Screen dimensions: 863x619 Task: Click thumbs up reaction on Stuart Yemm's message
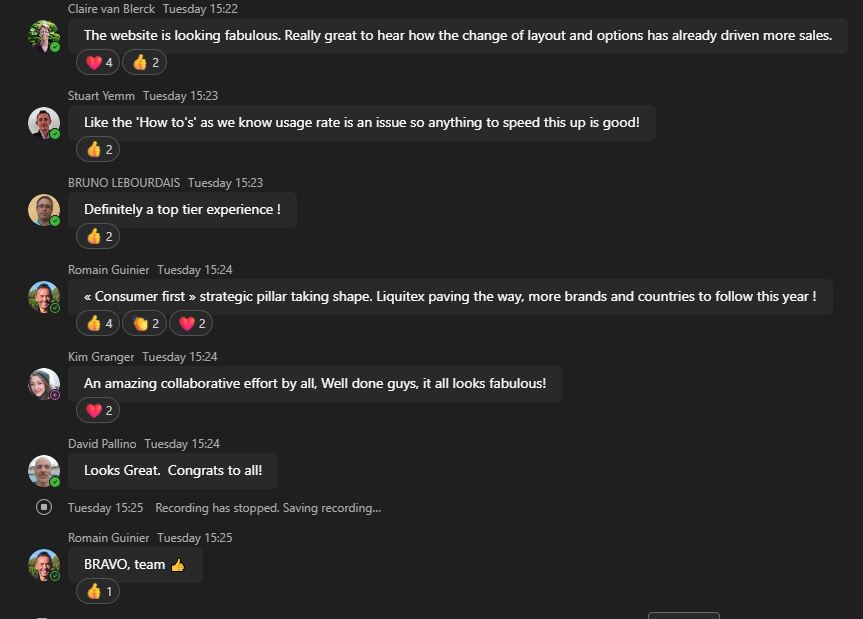click(98, 149)
